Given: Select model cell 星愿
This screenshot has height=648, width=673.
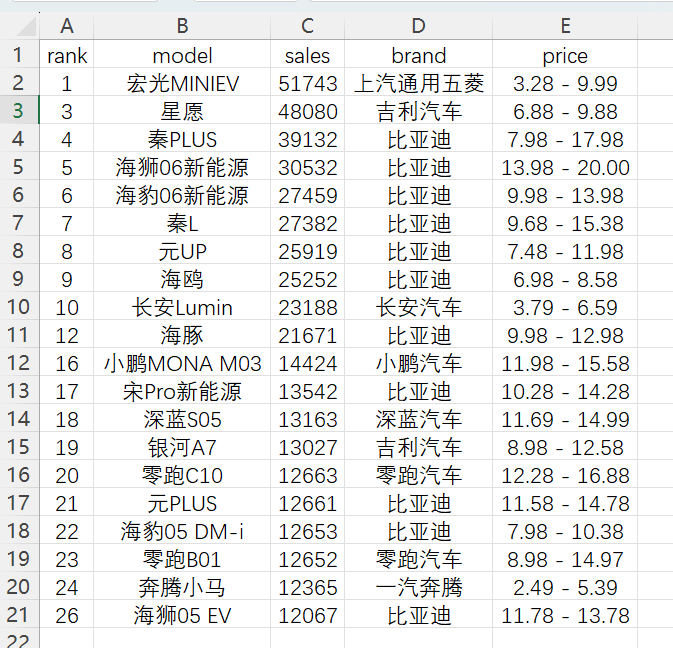Looking at the screenshot, I should tap(182, 110).
